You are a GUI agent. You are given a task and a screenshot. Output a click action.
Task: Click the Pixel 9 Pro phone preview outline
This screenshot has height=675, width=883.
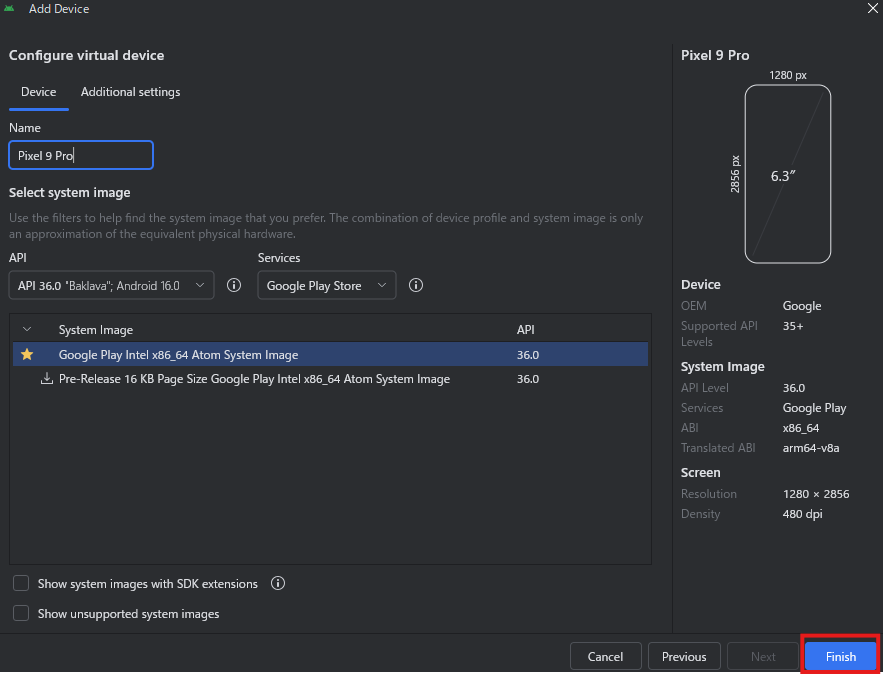point(788,174)
